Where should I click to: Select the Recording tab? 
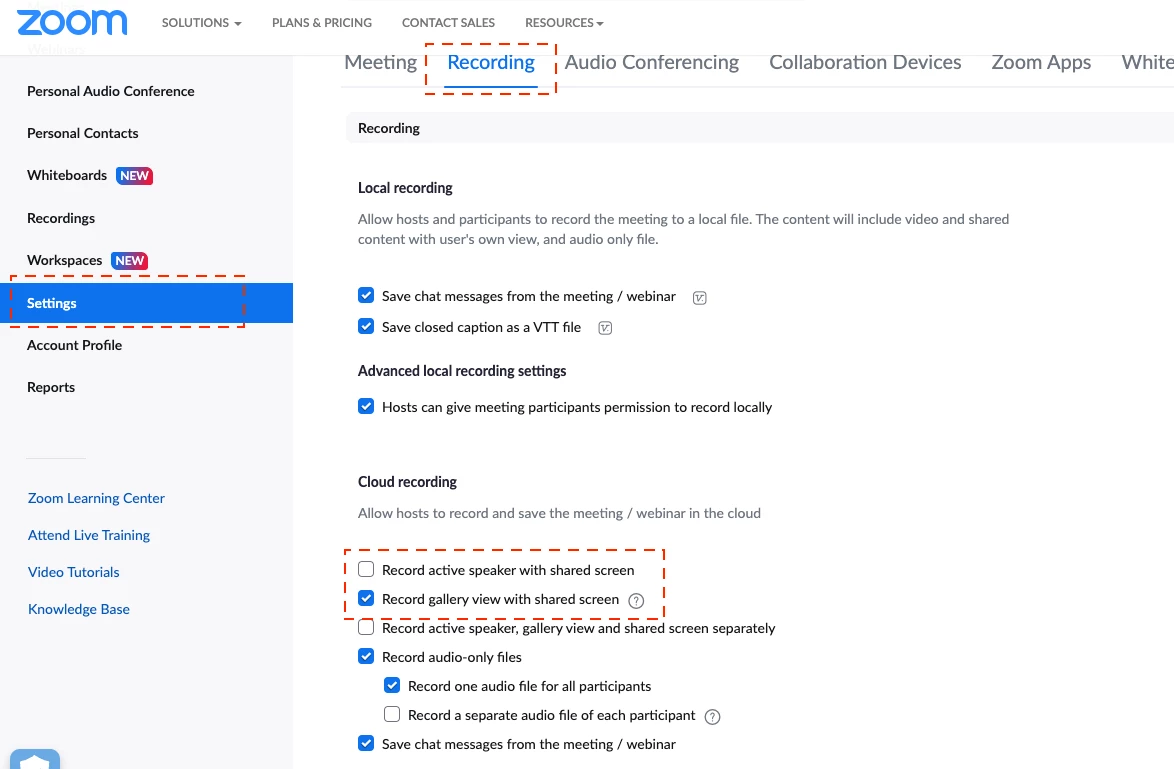tap(491, 62)
